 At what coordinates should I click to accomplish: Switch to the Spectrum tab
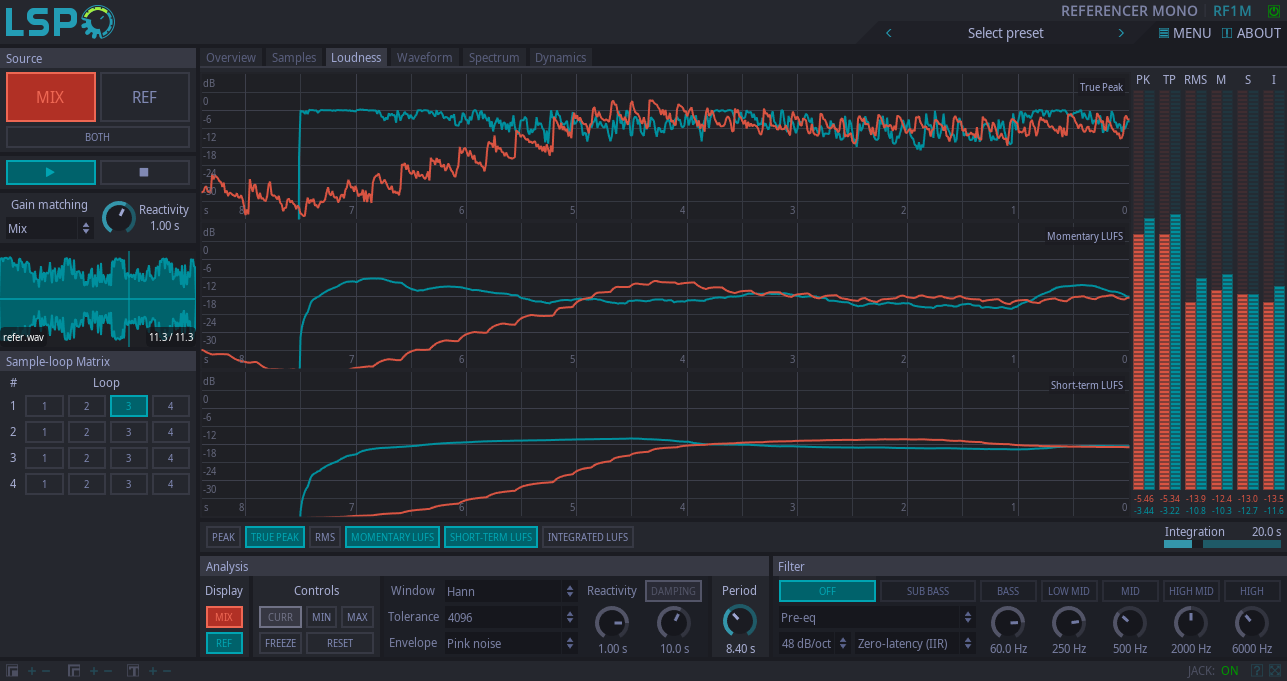click(x=494, y=57)
